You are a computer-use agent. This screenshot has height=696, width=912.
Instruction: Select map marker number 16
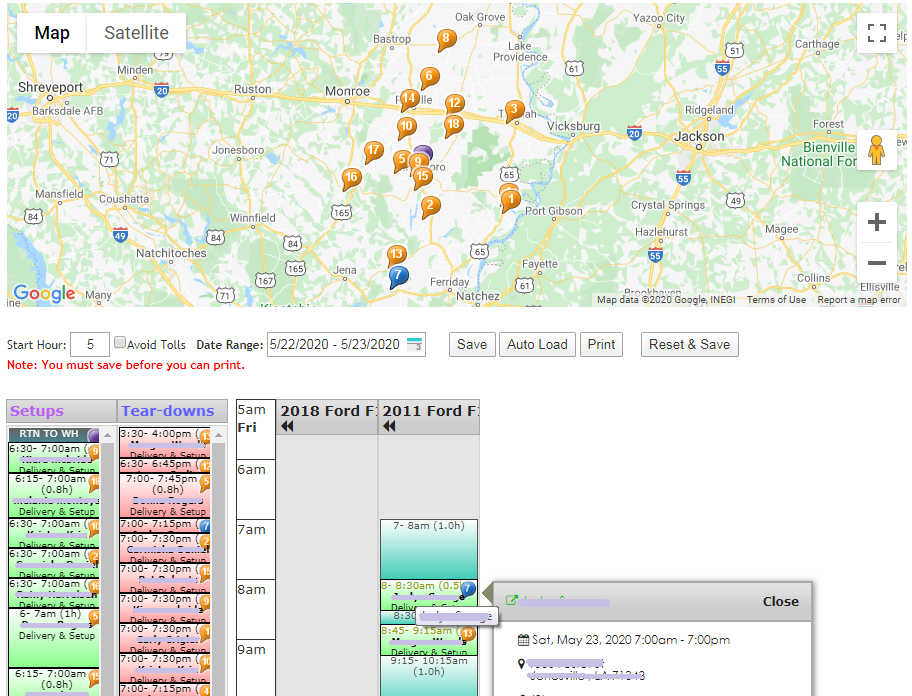[351, 178]
